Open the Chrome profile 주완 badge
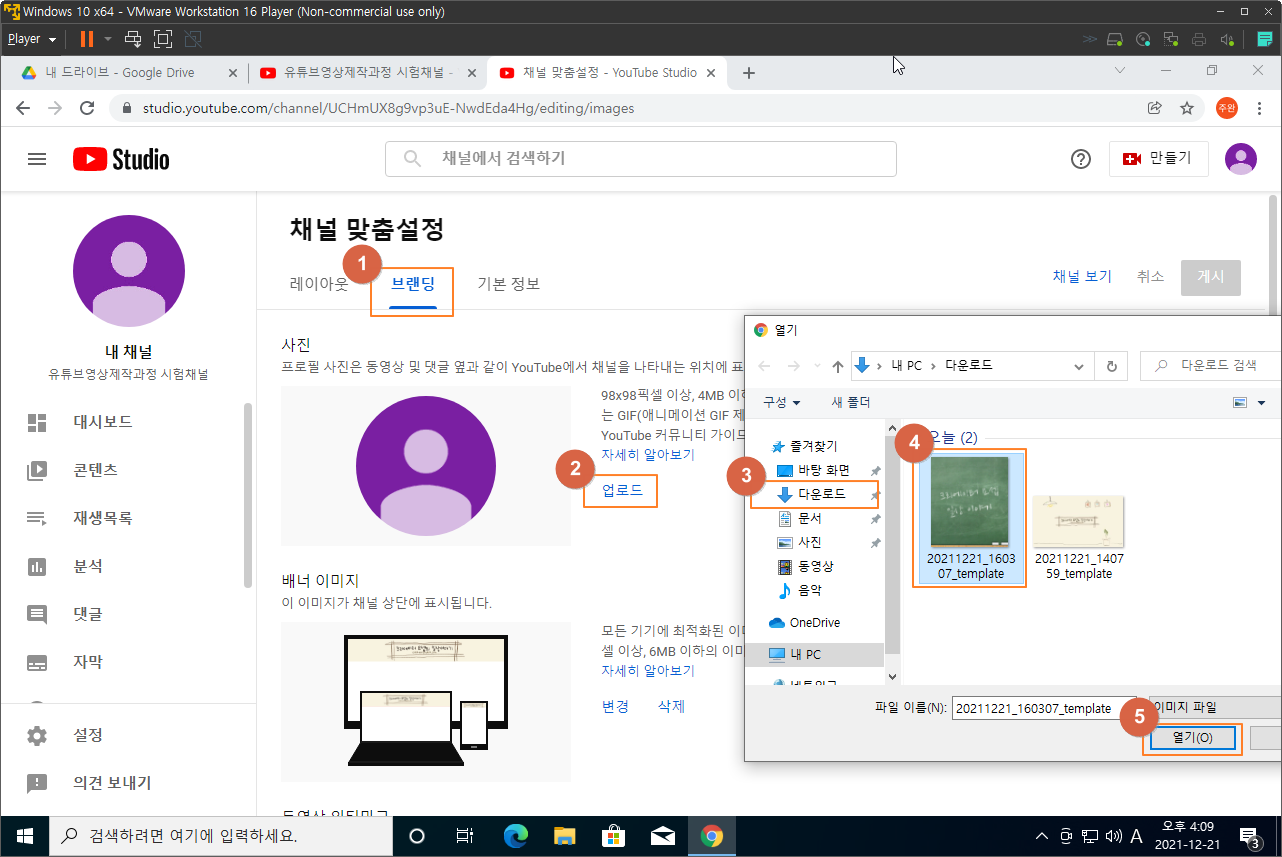1282x857 pixels. pos(1226,108)
